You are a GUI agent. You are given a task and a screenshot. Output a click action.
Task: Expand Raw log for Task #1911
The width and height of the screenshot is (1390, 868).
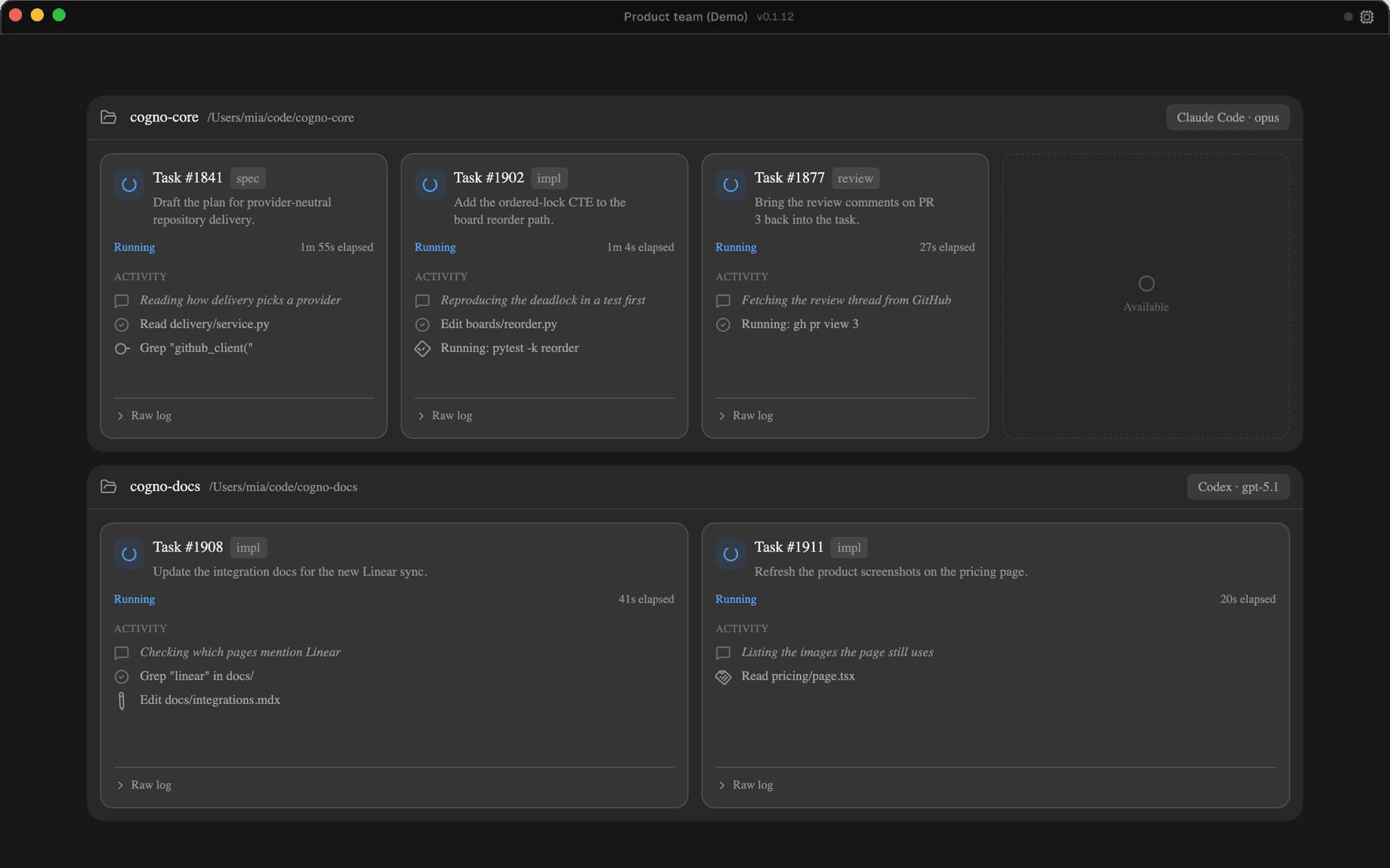746,785
